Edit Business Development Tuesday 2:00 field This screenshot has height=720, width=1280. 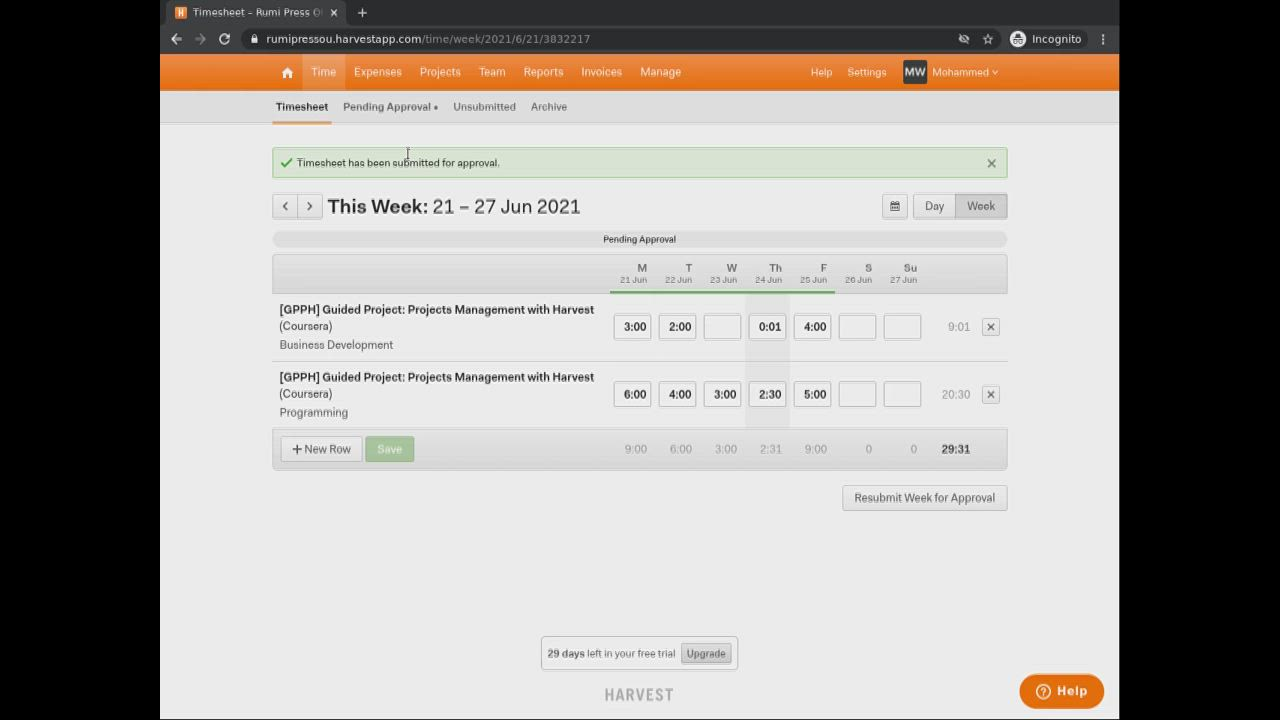tap(677, 327)
